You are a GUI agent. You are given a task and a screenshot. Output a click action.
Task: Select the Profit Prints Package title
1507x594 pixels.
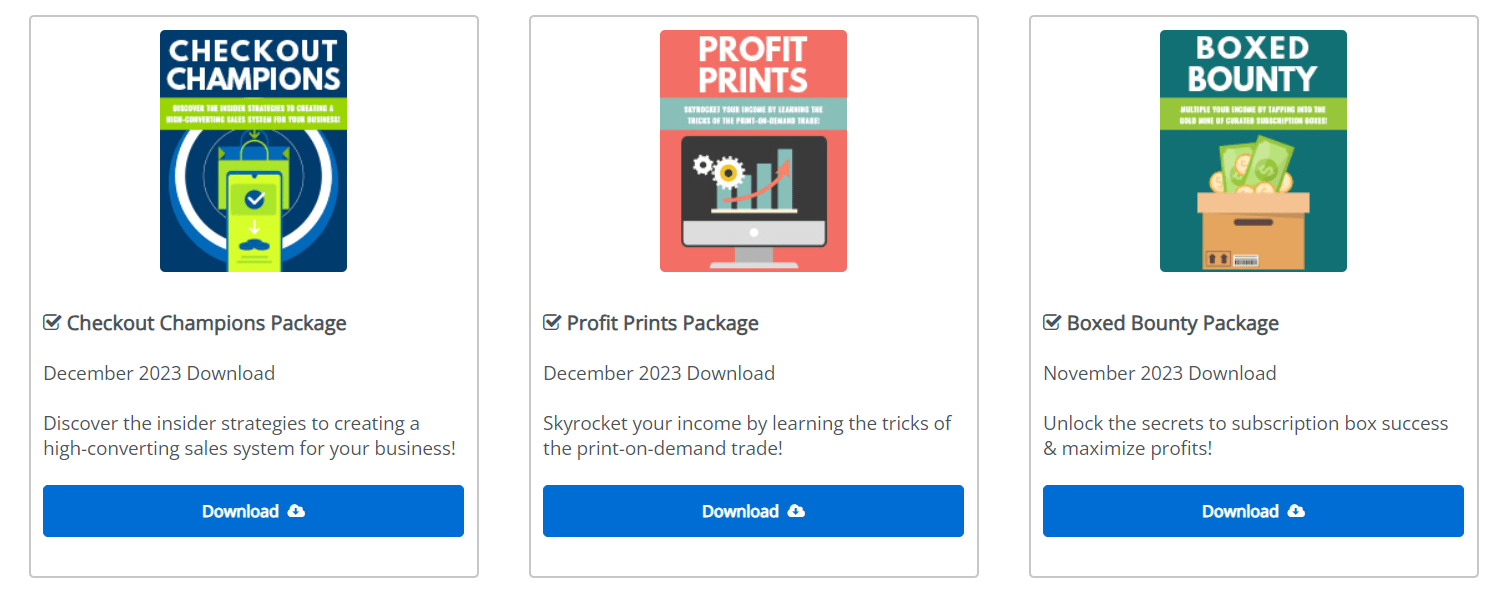(662, 323)
